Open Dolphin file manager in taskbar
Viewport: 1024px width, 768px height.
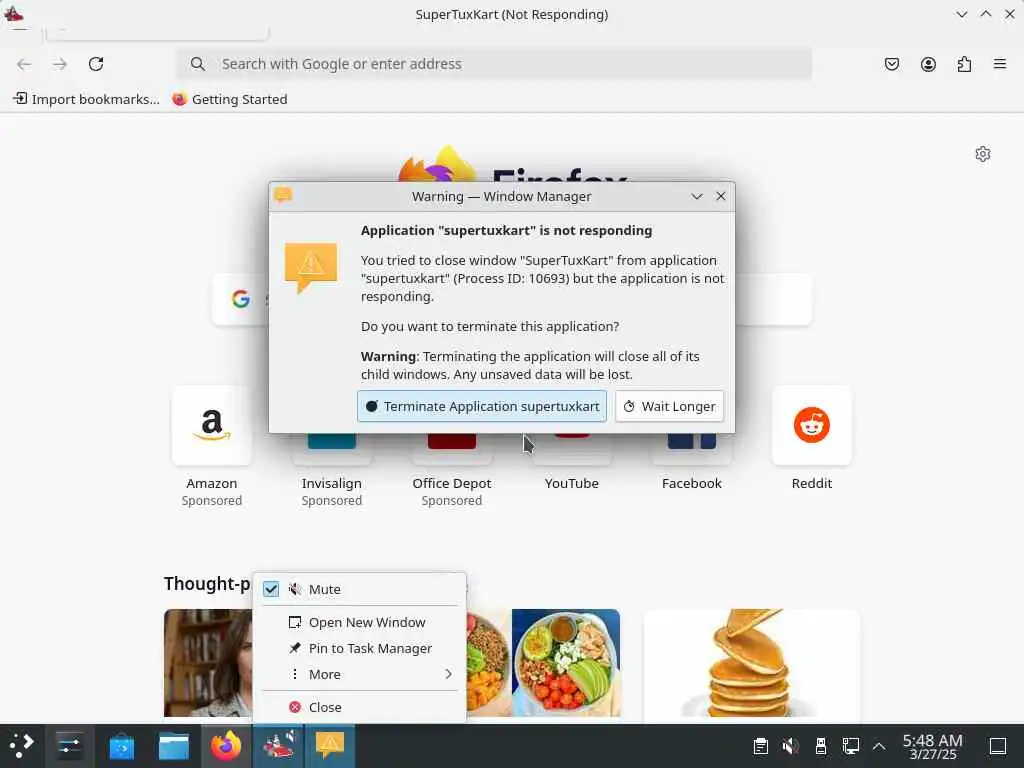[x=174, y=745]
